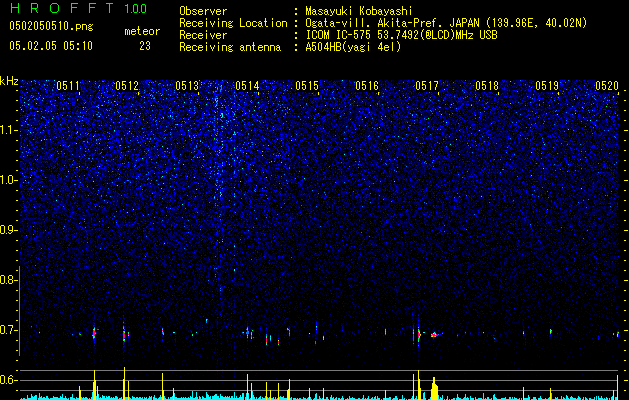Image resolution: width=629 pixels, height=400 pixels.
Task: Click the 0516 time marker
Action: 367,86
